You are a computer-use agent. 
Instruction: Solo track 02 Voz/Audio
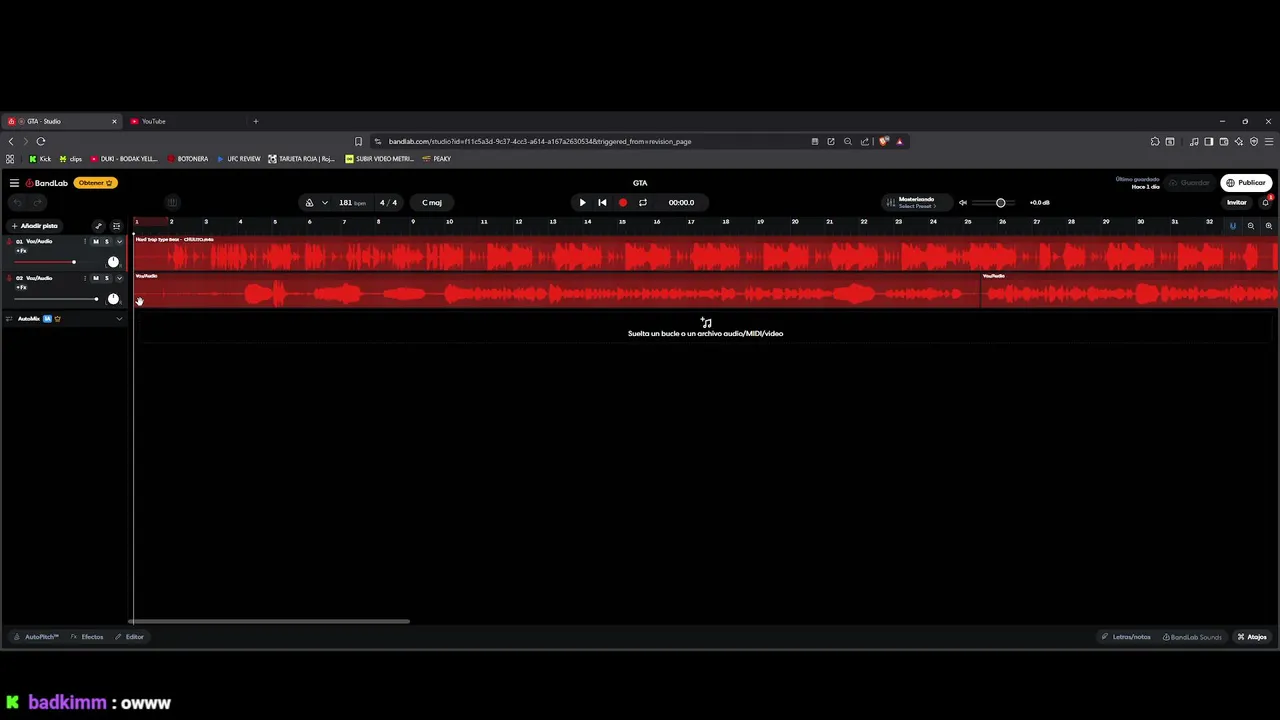pos(107,278)
